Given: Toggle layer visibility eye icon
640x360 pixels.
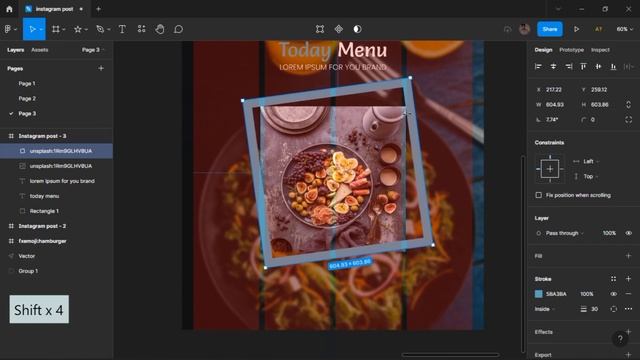Looking at the screenshot, I should tap(628, 233).
